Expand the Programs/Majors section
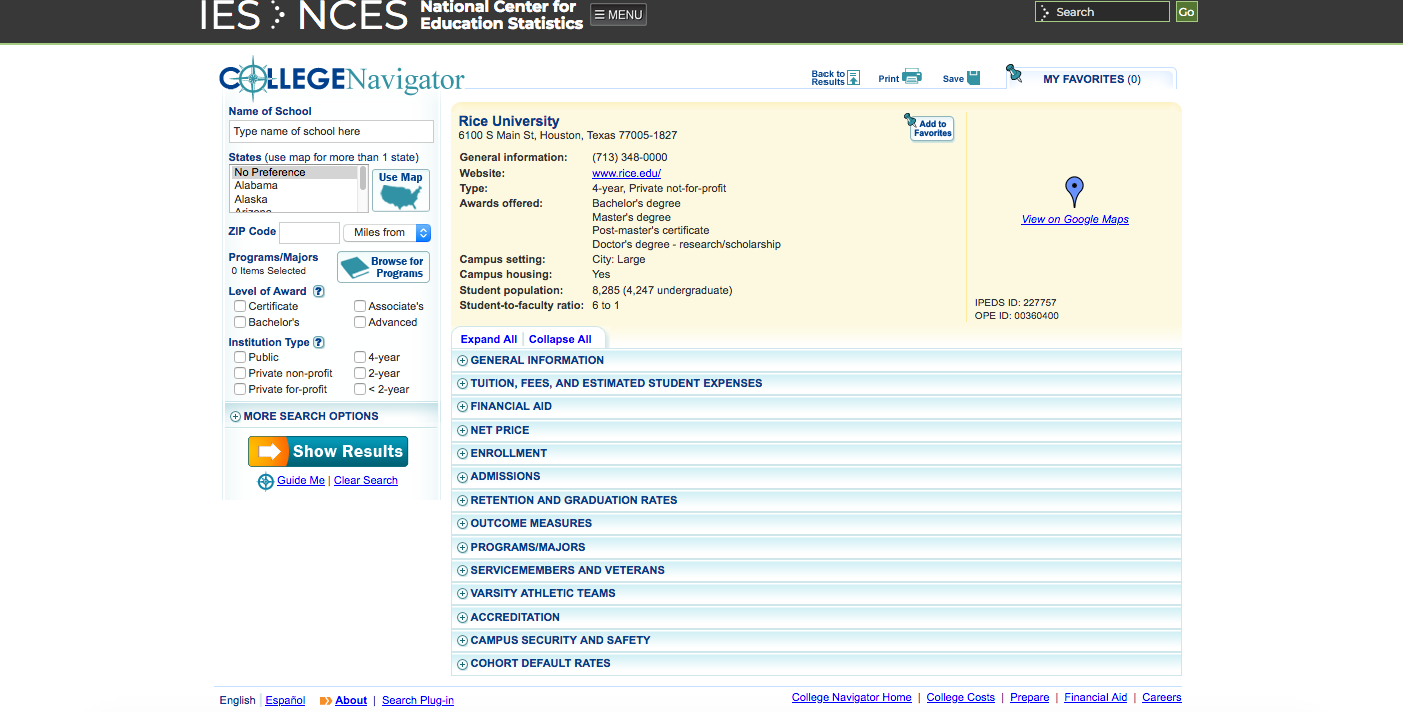Screen dimensions: 1403x712 [816, 547]
